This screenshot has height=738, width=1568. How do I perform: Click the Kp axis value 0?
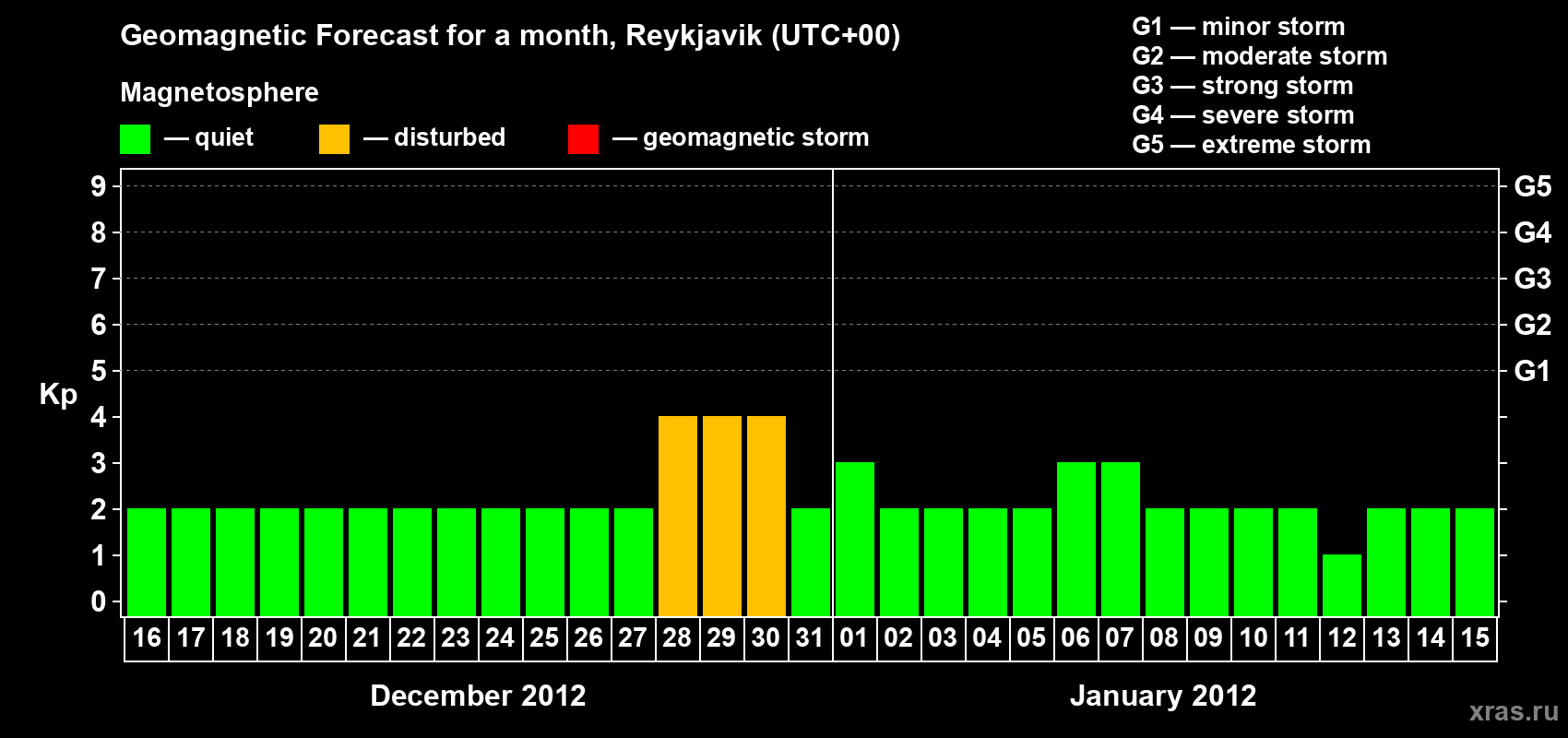click(x=99, y=601)
